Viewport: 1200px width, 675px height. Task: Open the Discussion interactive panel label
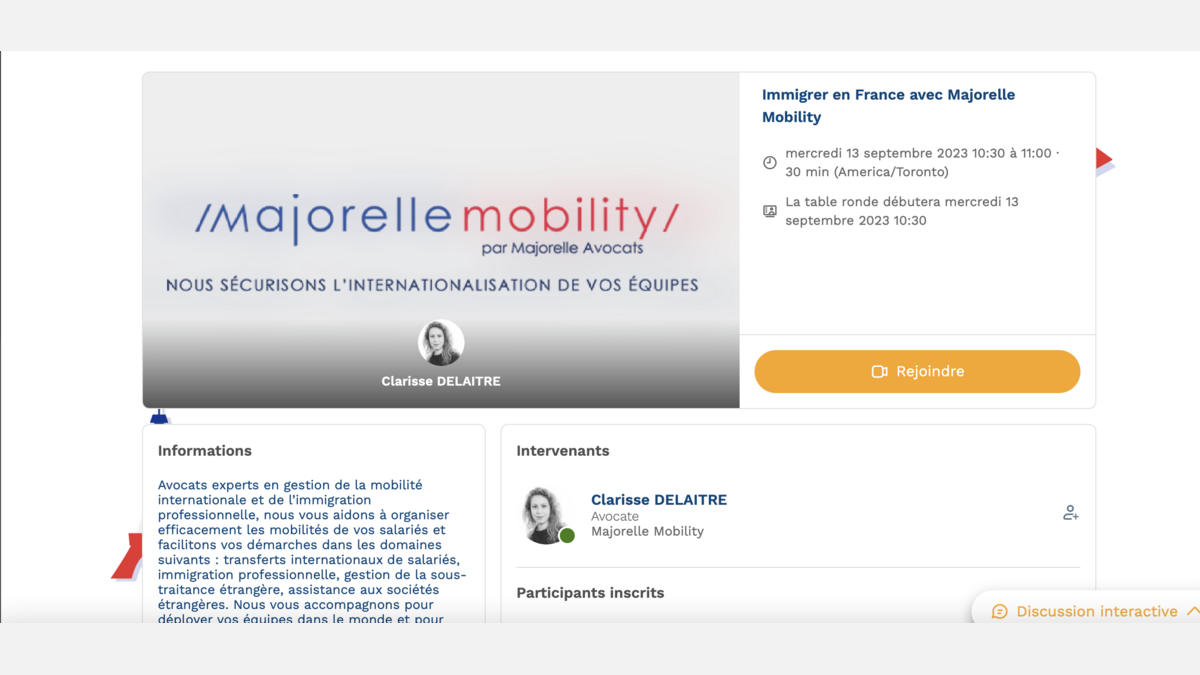pos(1096,612)
